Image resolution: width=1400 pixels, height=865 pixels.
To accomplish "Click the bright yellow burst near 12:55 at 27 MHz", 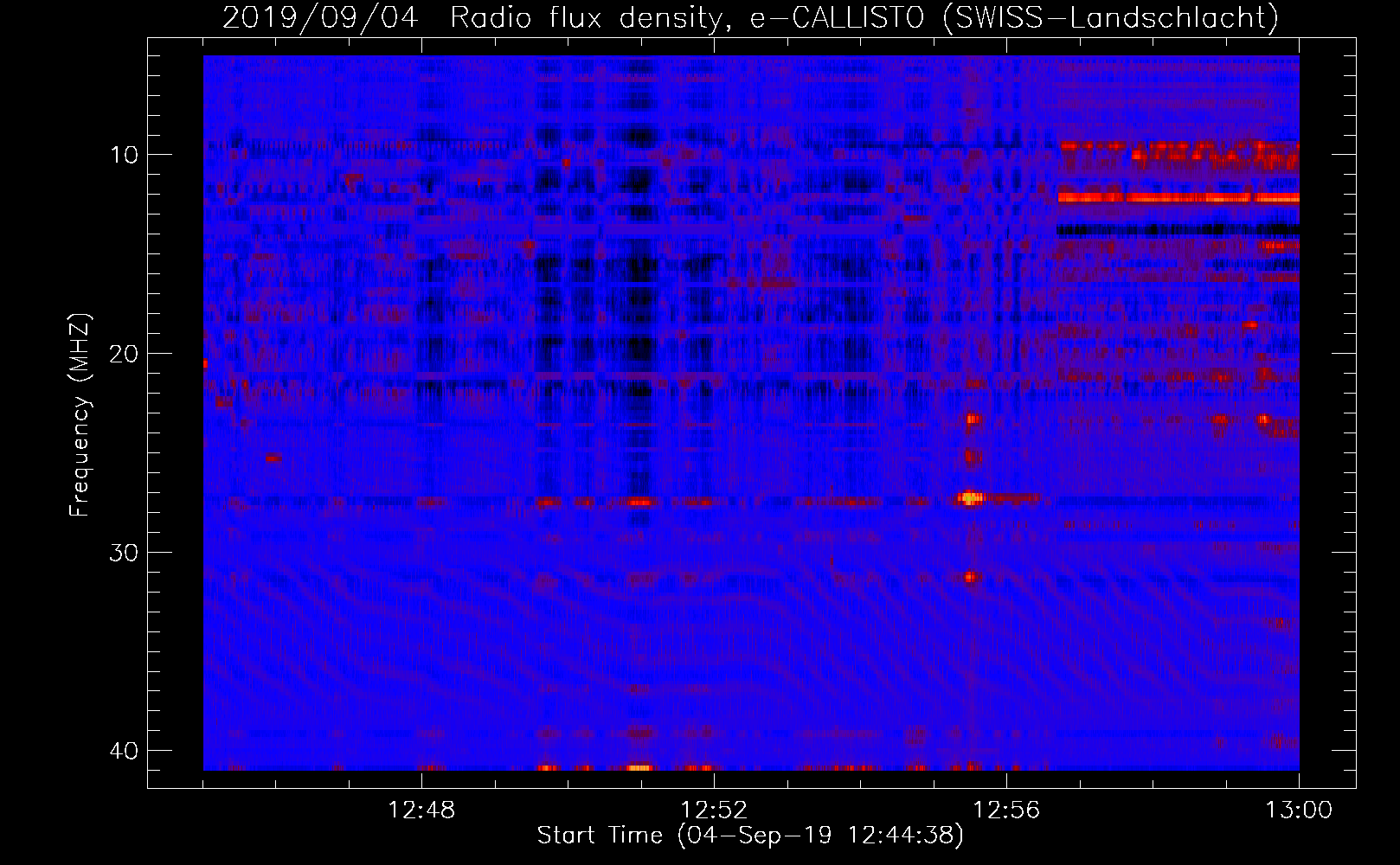I will click(970, 497).
